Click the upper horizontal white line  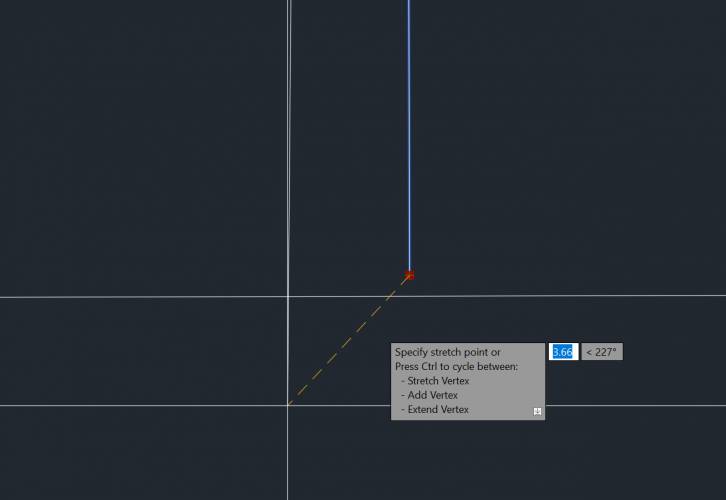point(150,296)
